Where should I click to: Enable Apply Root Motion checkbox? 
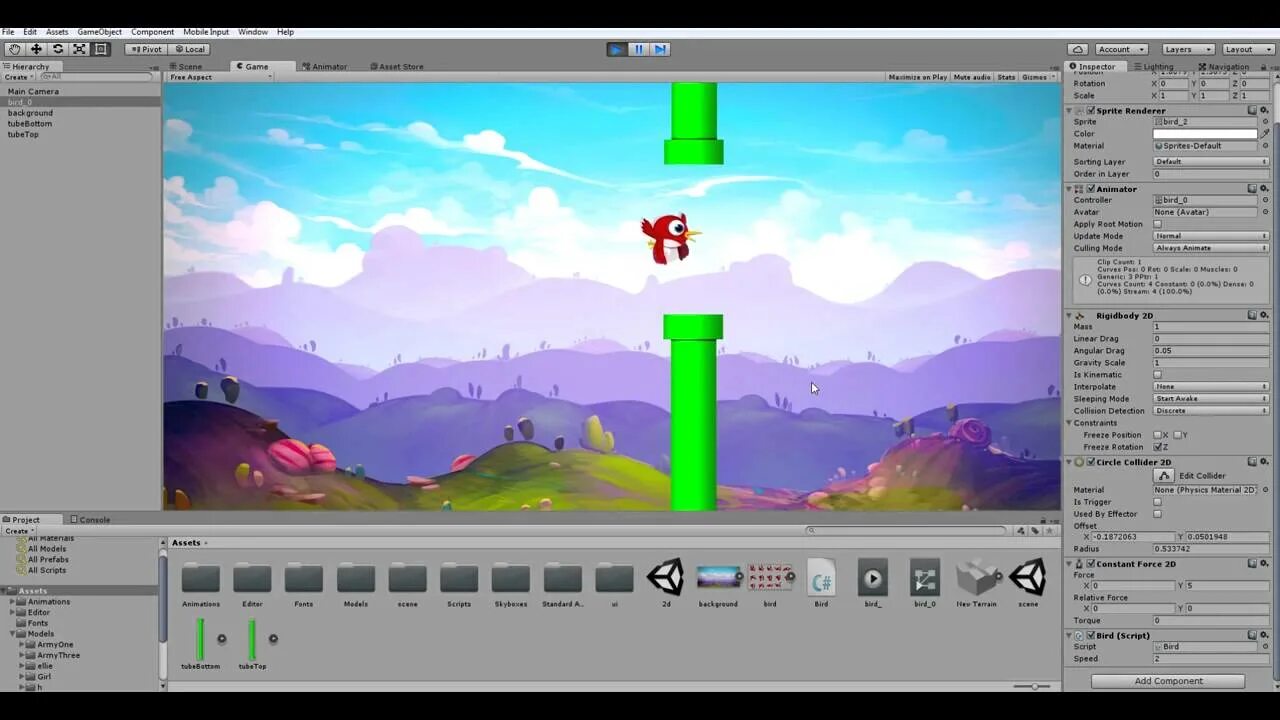(x=1157, y=224)
